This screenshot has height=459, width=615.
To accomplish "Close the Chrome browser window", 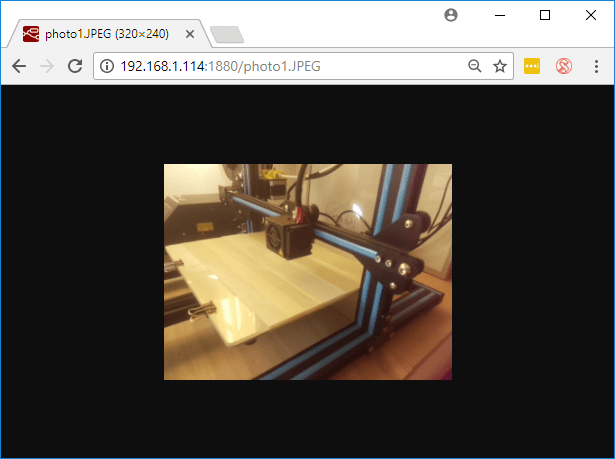I will coord(591,15).
